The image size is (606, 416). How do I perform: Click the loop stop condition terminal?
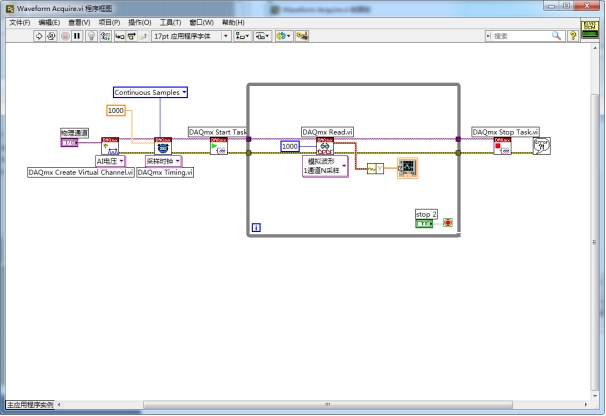(447, 222)
